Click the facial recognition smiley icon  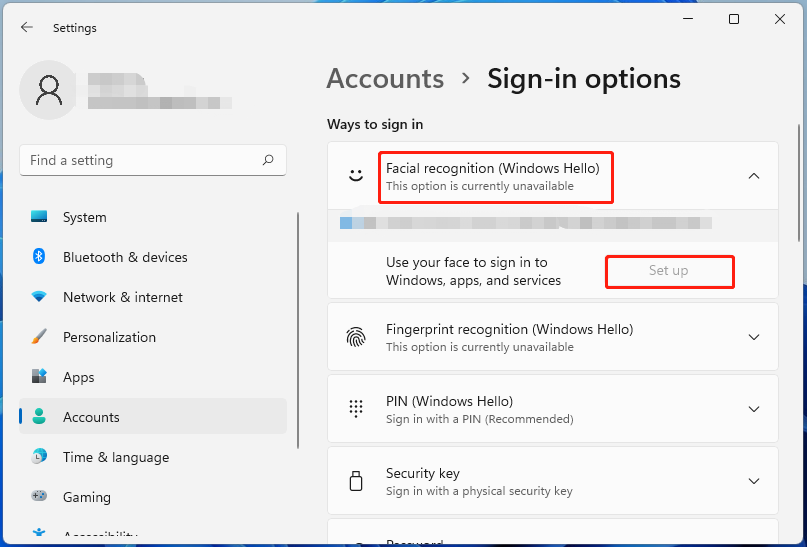point(356,175)
